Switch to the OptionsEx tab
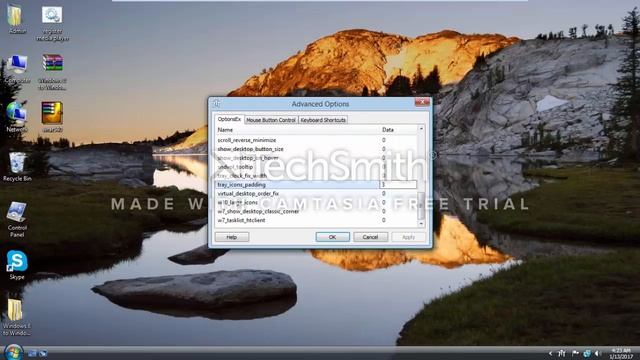 click(229, 119)
